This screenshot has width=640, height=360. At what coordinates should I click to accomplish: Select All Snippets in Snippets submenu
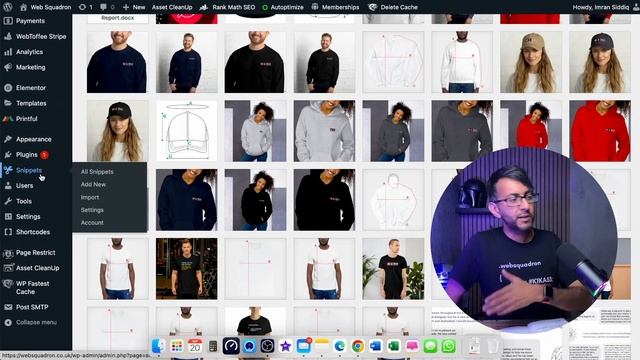(97, 172)
